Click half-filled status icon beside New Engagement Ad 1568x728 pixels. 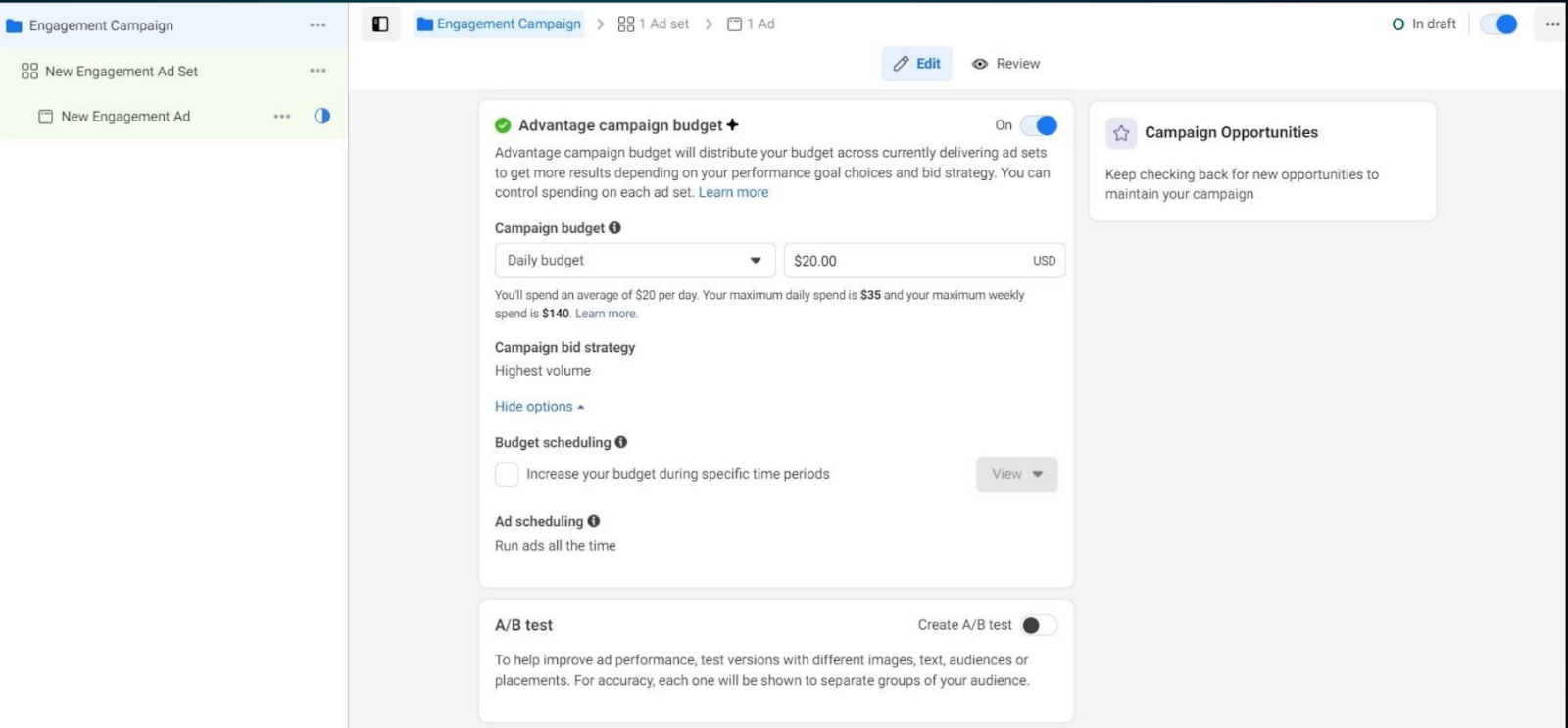pyautogui.click(x=321, y=116)
